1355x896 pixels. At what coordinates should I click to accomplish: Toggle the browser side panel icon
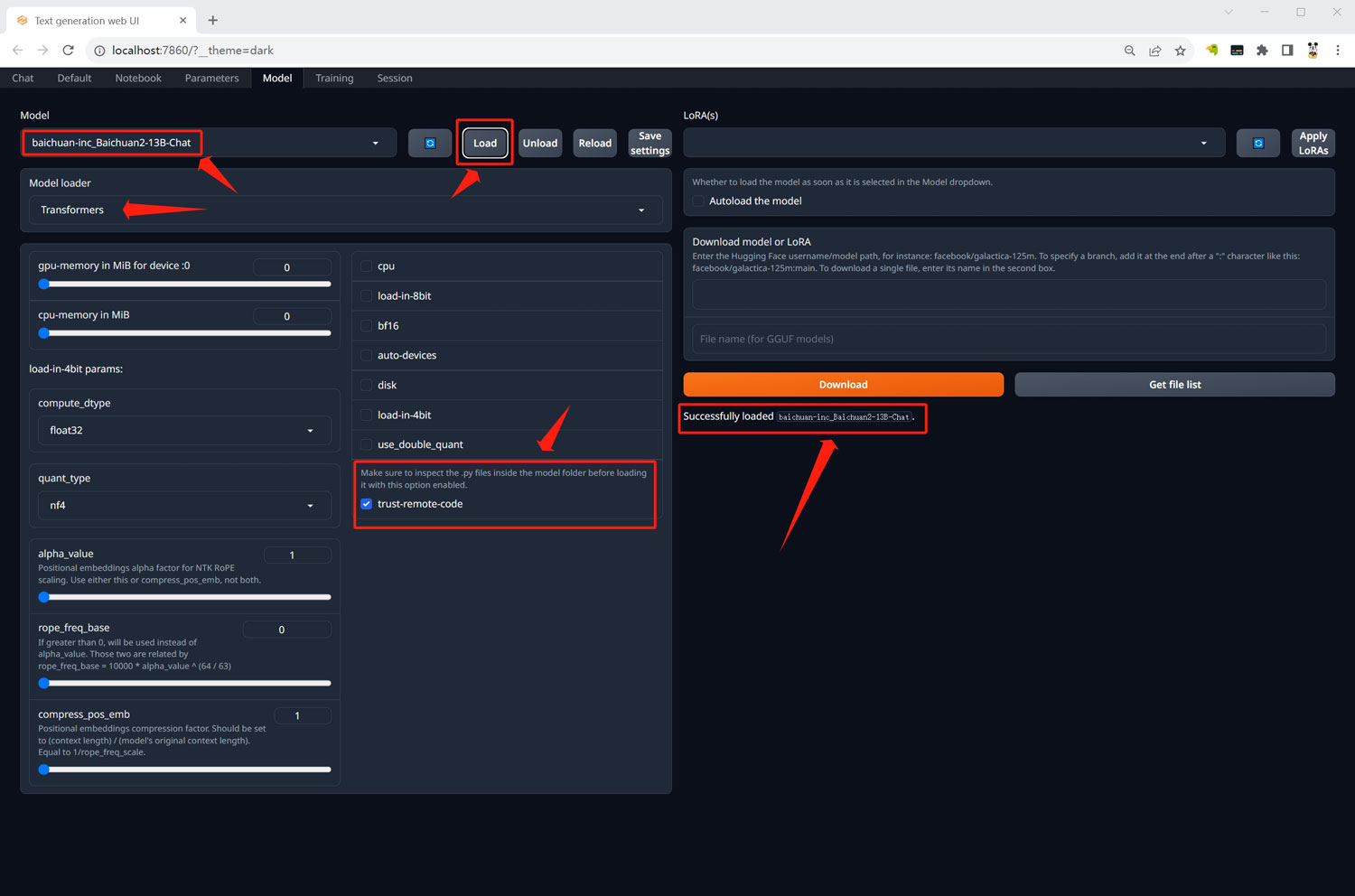[x=1287, y=51]
